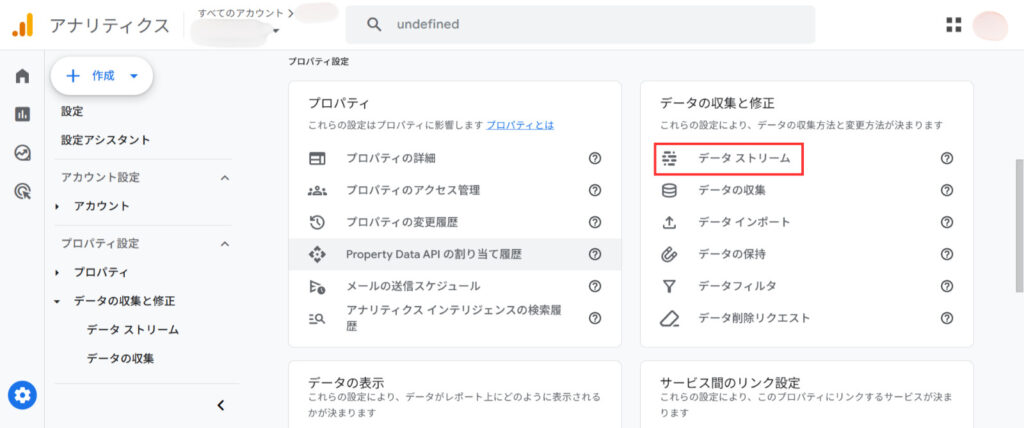Viewport: 1024px width, 428px height.
Task: Open help for メールの送信スケジュール
Action: point(594,286)
